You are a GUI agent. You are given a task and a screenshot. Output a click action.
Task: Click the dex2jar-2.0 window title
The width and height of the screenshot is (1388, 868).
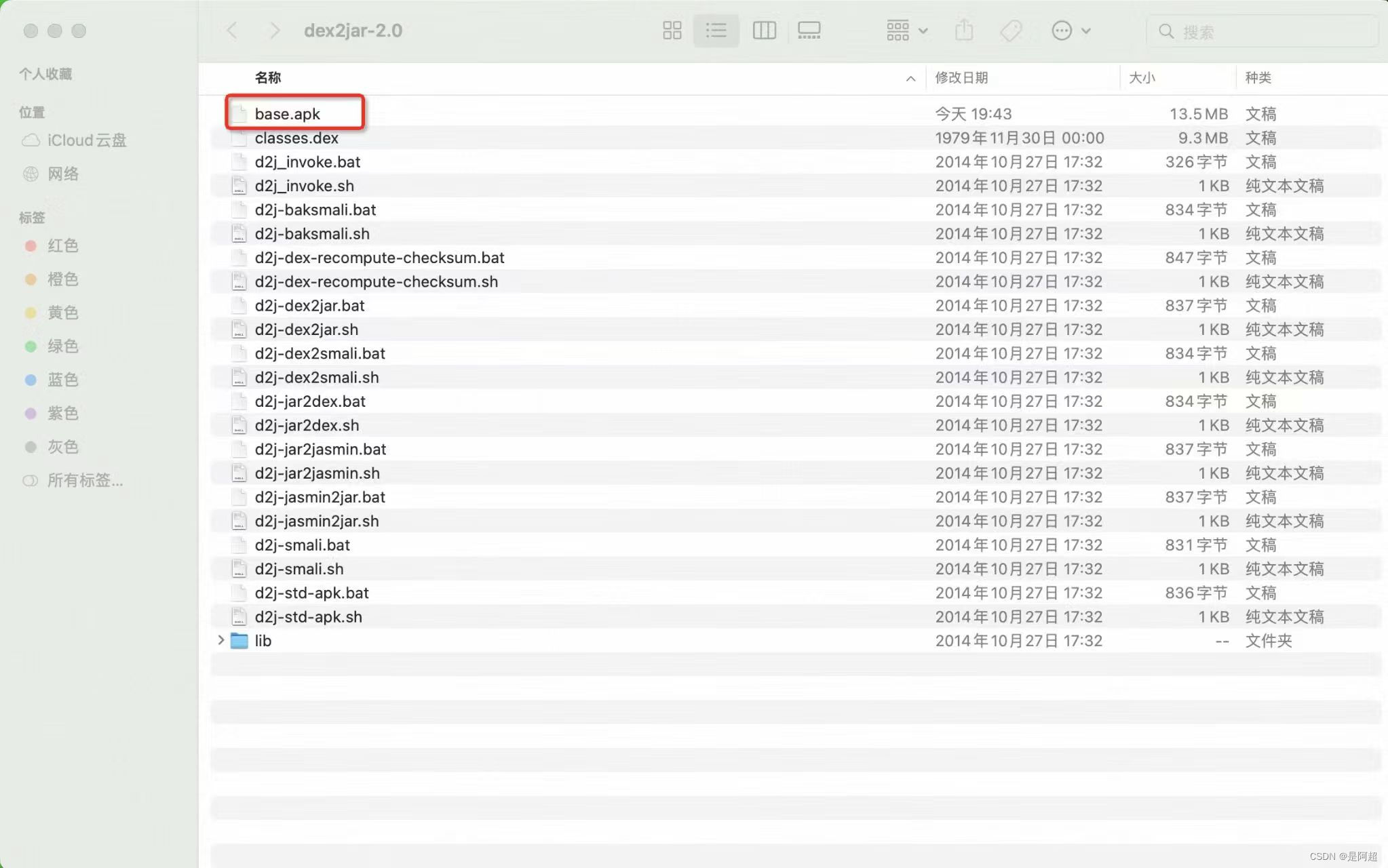353,31
